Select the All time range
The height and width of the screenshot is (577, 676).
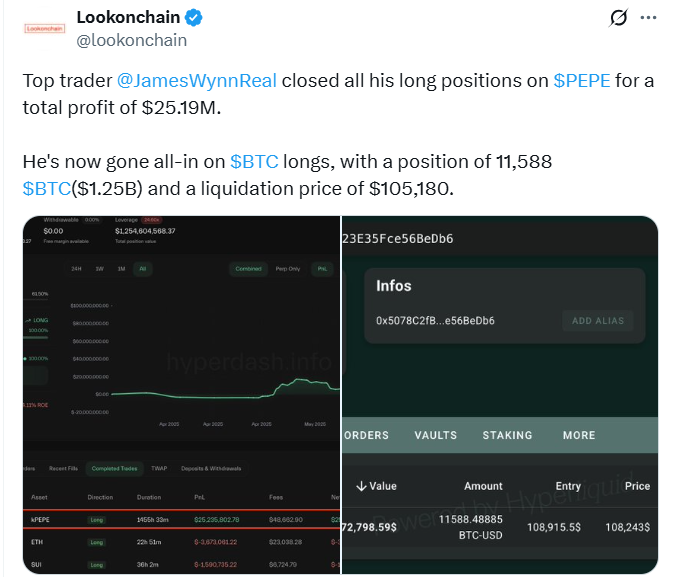pos(143,269)
